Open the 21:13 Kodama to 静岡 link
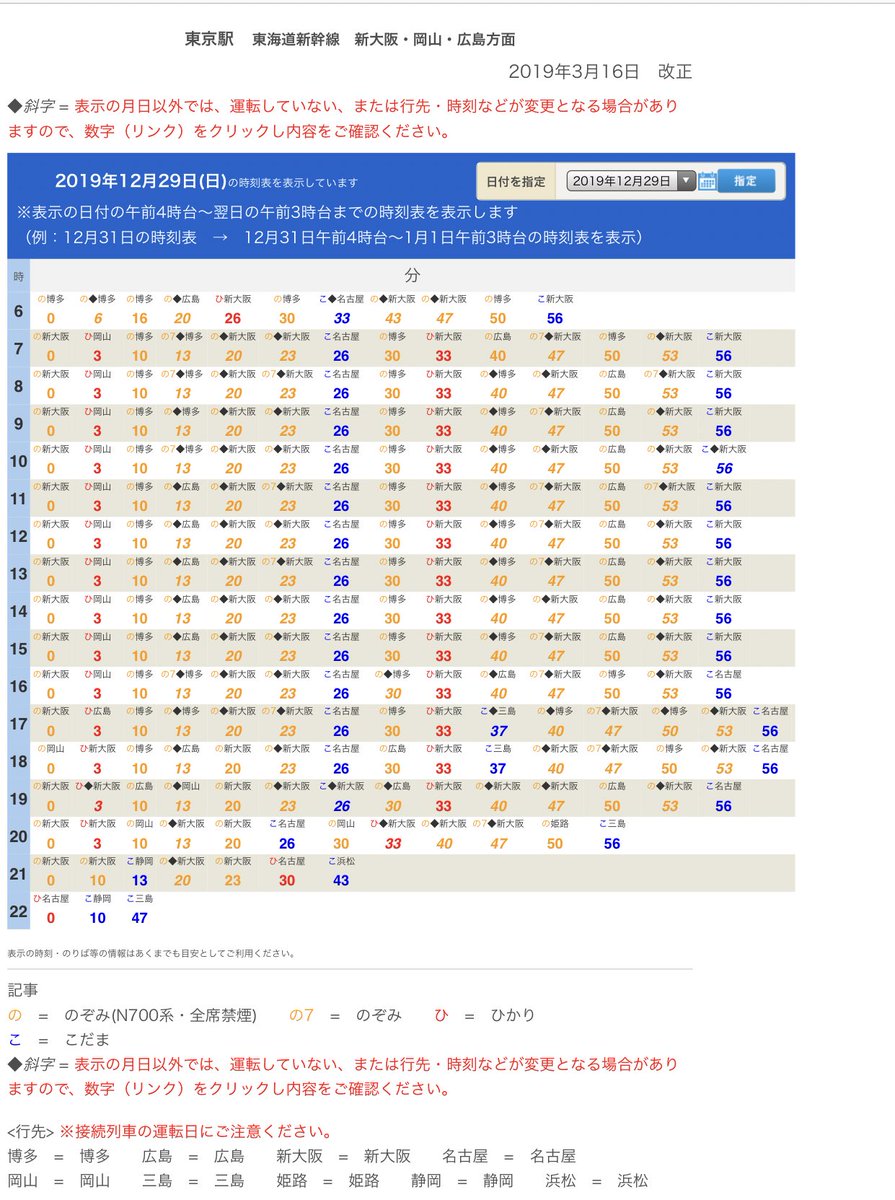This screenshot has width=895, height=1200. (x=139, y=881)
